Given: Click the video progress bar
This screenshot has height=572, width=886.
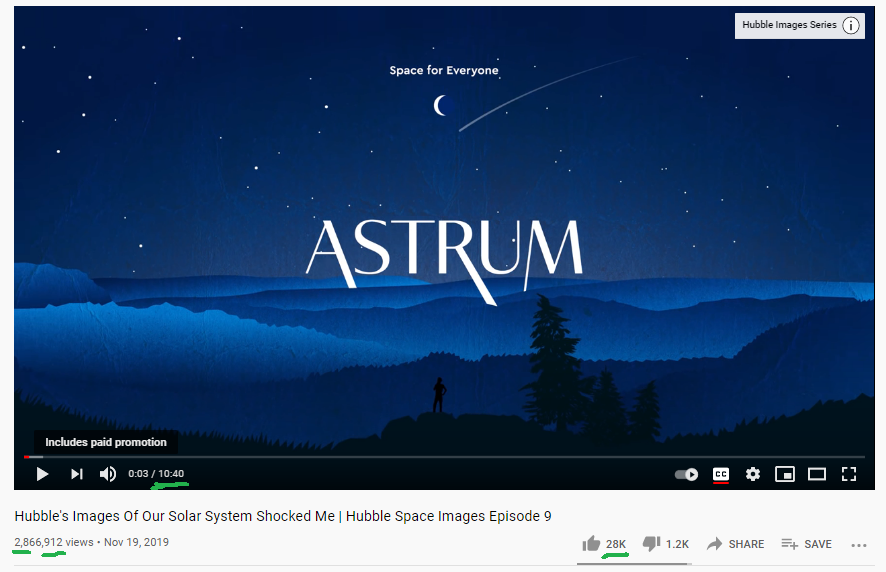Looking at the screenshot, I should click(x=444, y=456).
